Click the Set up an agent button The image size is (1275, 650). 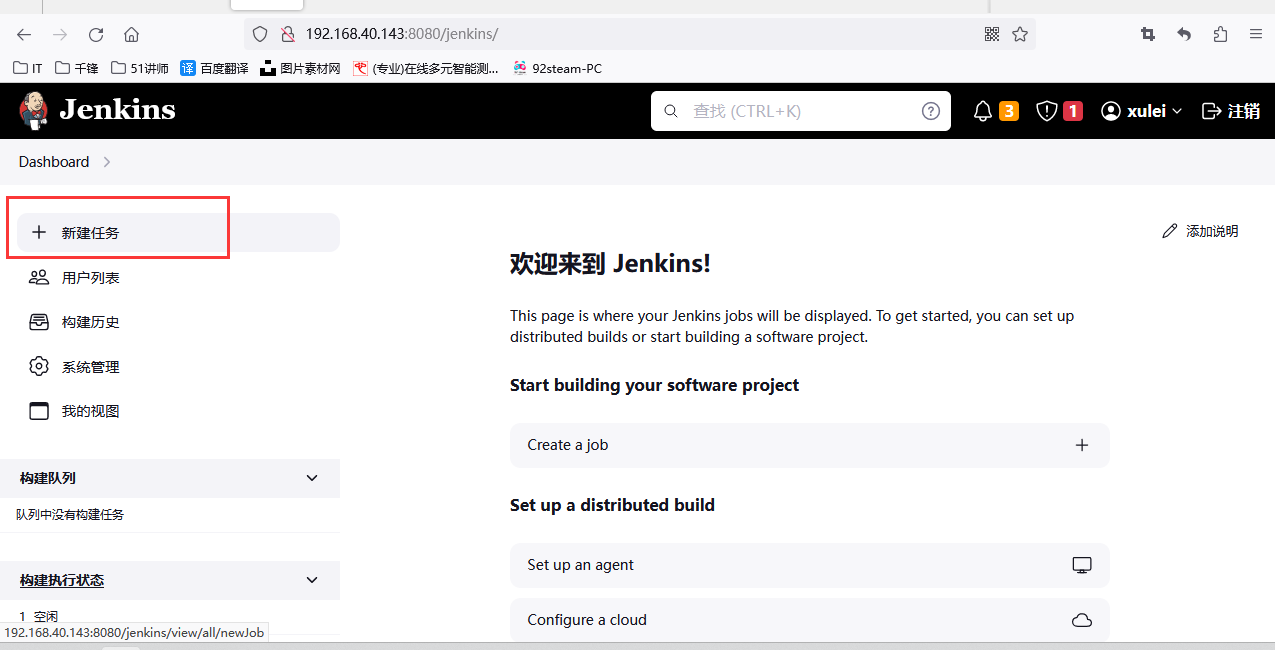pyautogui.click(x=810, y=565)
